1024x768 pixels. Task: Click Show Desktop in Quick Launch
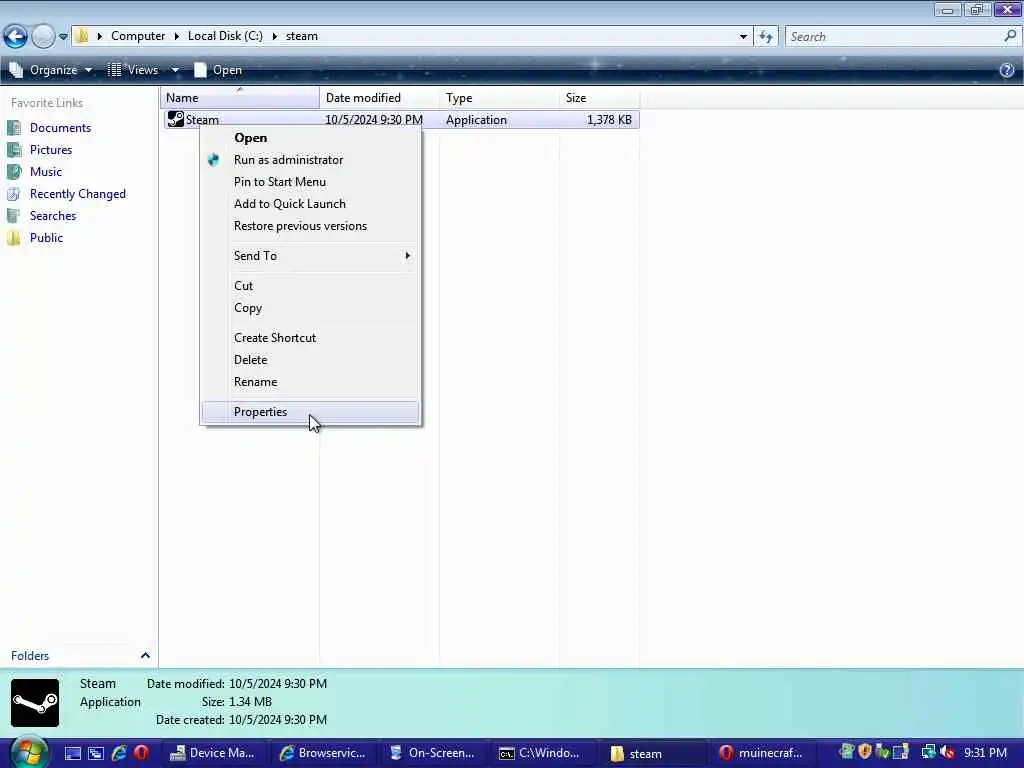[72, 754]
